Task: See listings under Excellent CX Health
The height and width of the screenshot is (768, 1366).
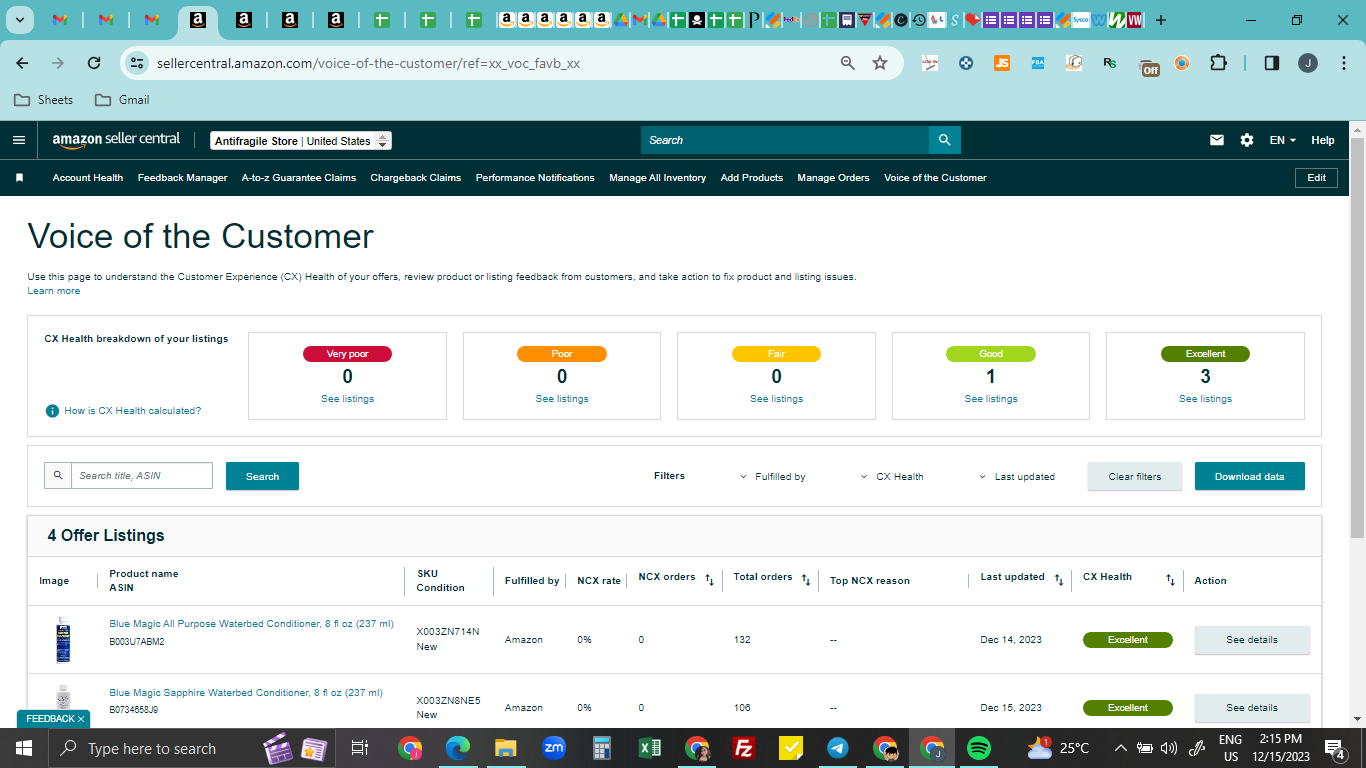Action: pos(1205,399)
